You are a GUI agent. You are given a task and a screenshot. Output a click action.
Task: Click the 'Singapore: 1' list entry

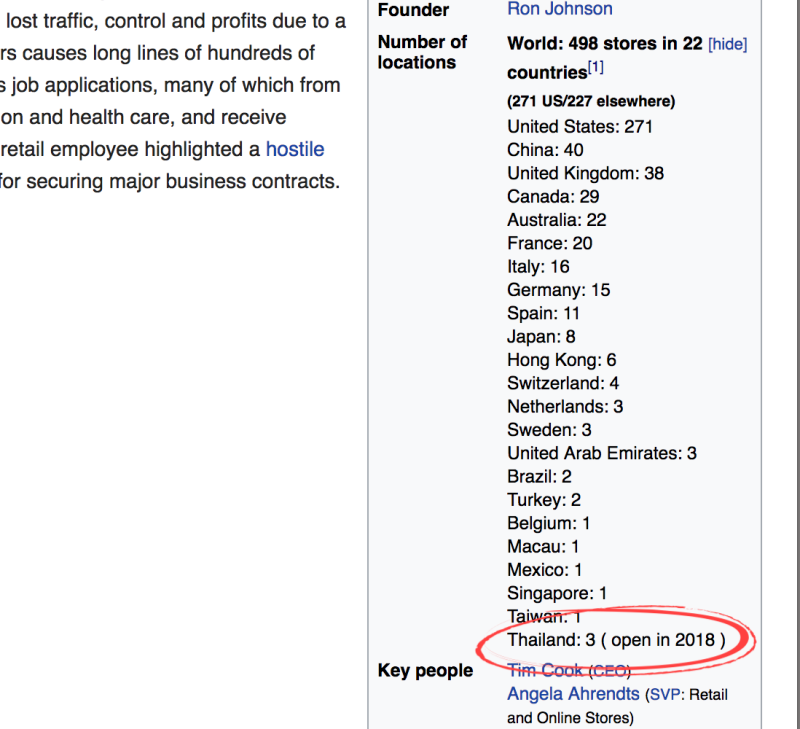[557, 593]
